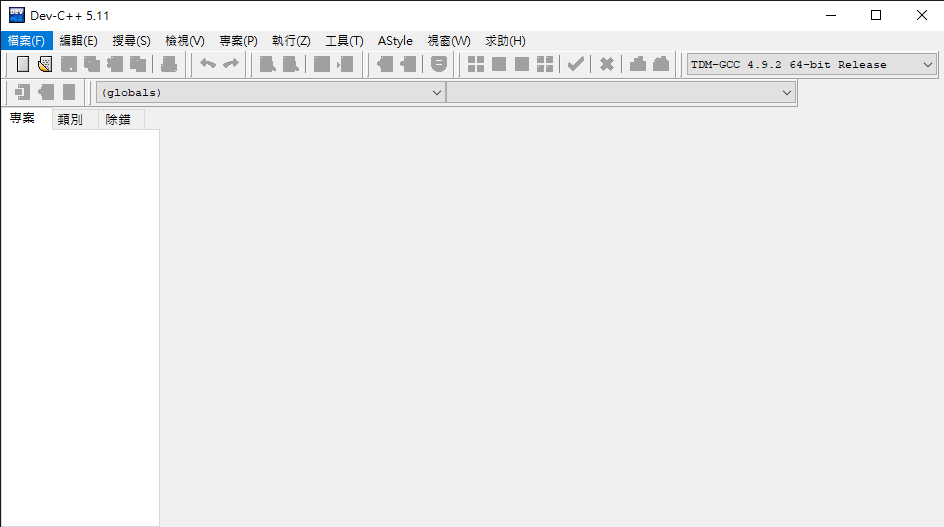Screen dimensions: 944x527
Task: Click the New file icon
Action: [x=23, y=64]
